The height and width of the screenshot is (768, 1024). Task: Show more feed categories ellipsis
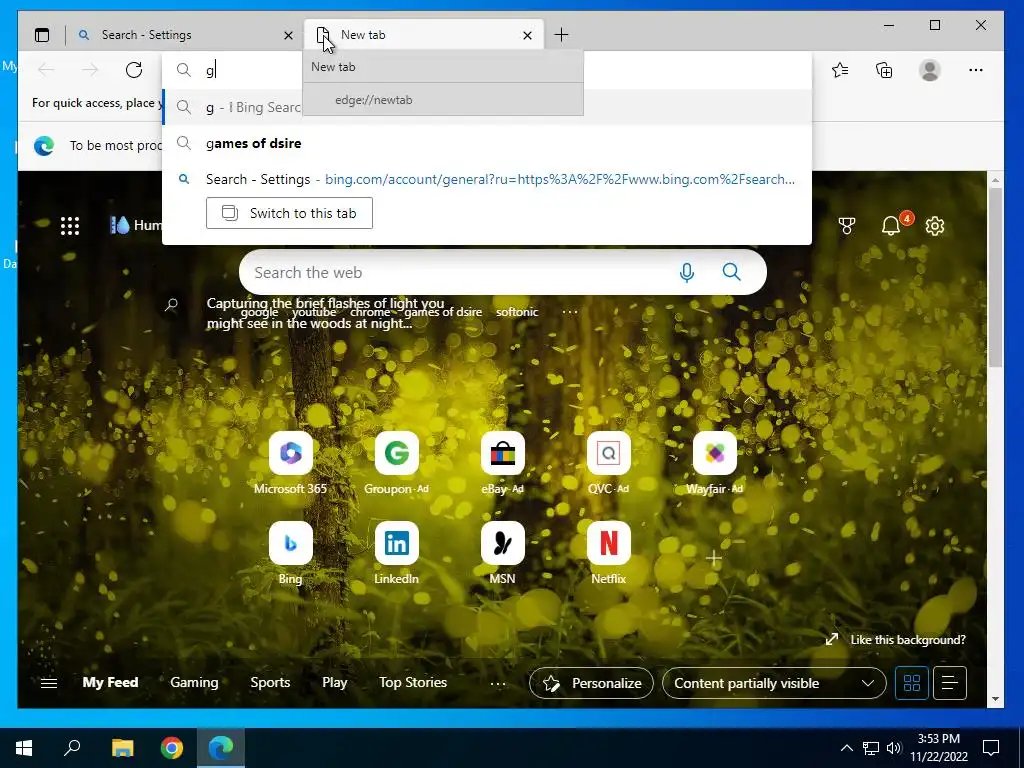point(498,684)
